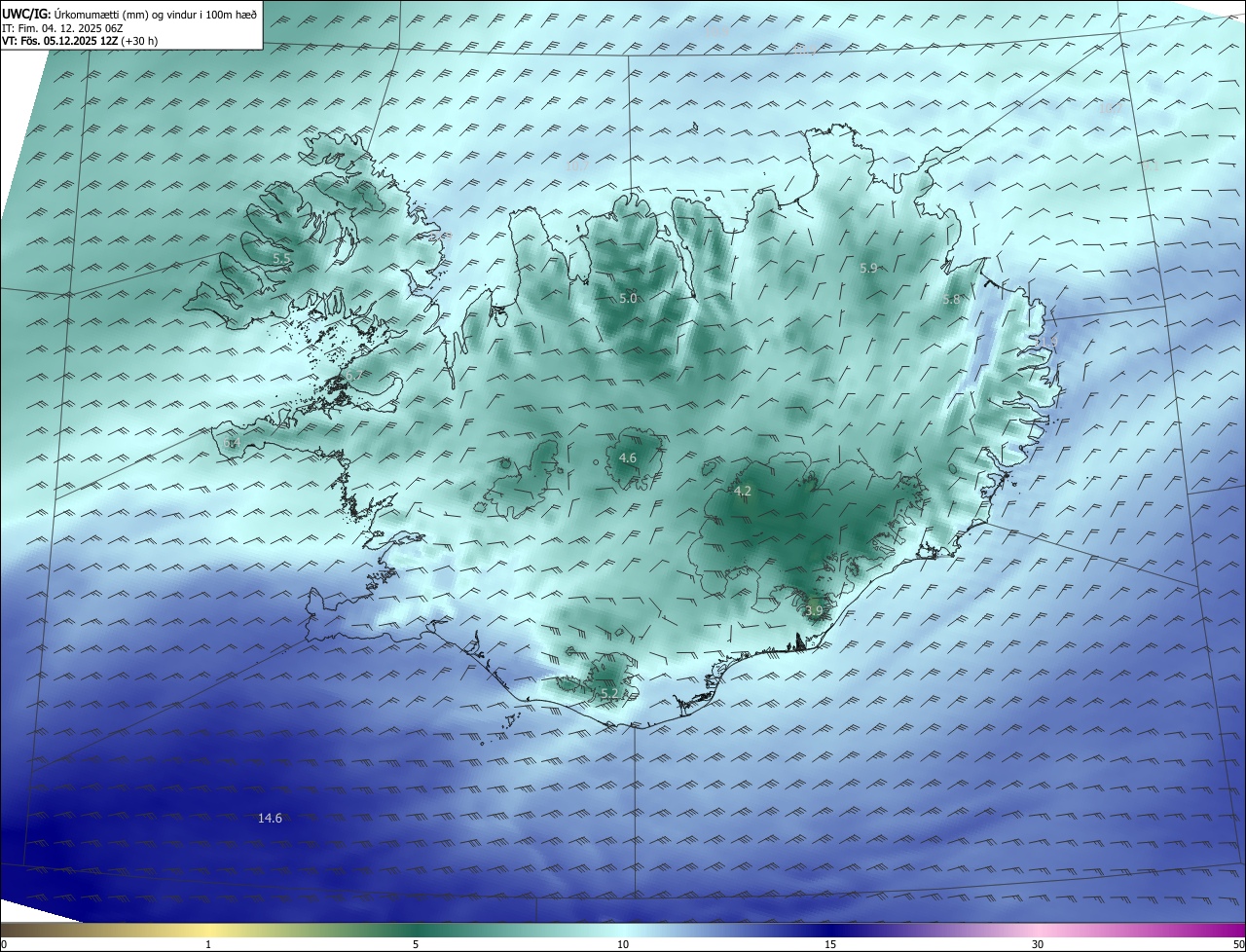Image resolution: width=1246 pixels, height=952 pixels.
Task: Click the 4.2 value label on the large glacier
Action: tap(743, 492)
